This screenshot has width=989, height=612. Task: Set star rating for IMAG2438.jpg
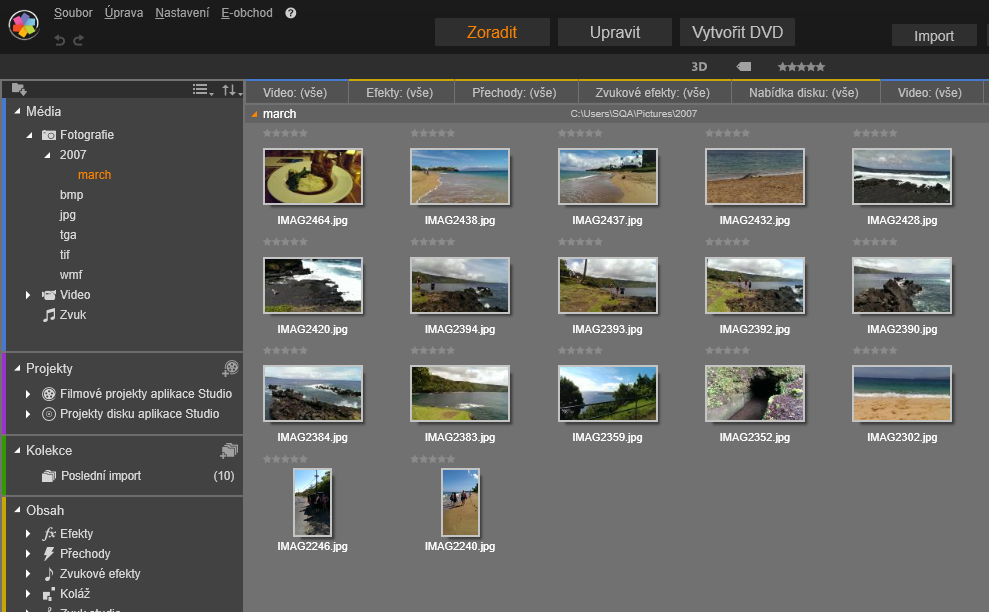[x=433, y=134]
